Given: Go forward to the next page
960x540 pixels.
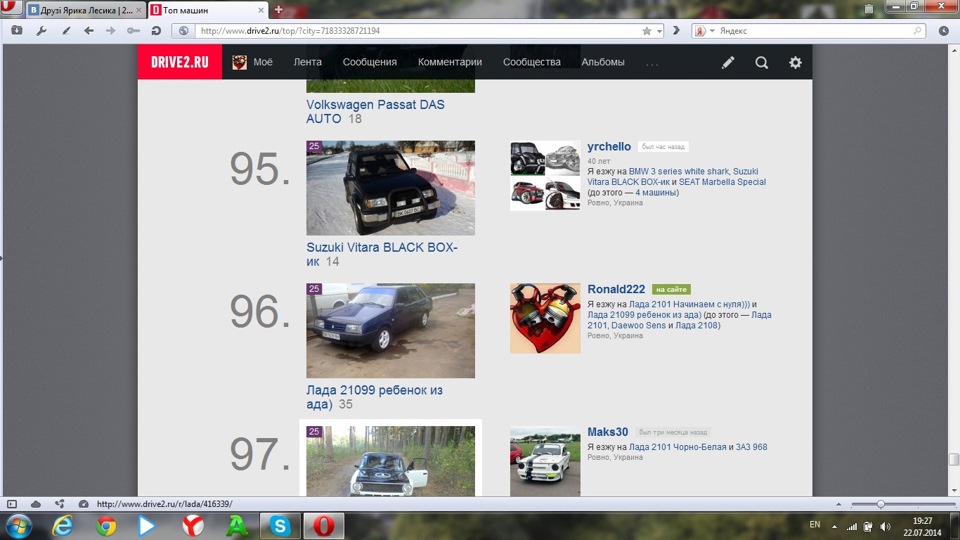Looking at the screenshot, I should click(110, 31).
